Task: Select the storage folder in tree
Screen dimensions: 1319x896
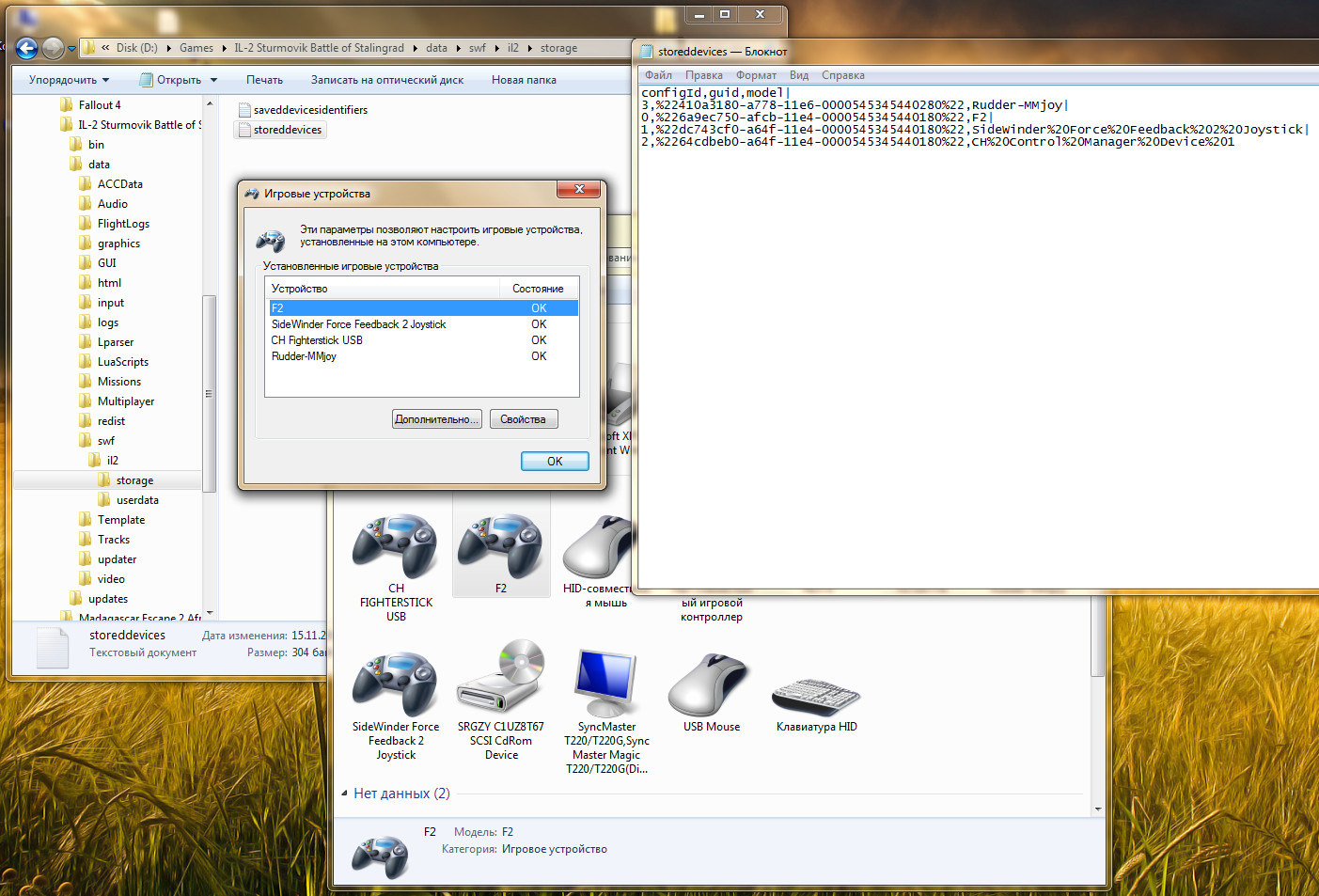Action: [126, 480]
